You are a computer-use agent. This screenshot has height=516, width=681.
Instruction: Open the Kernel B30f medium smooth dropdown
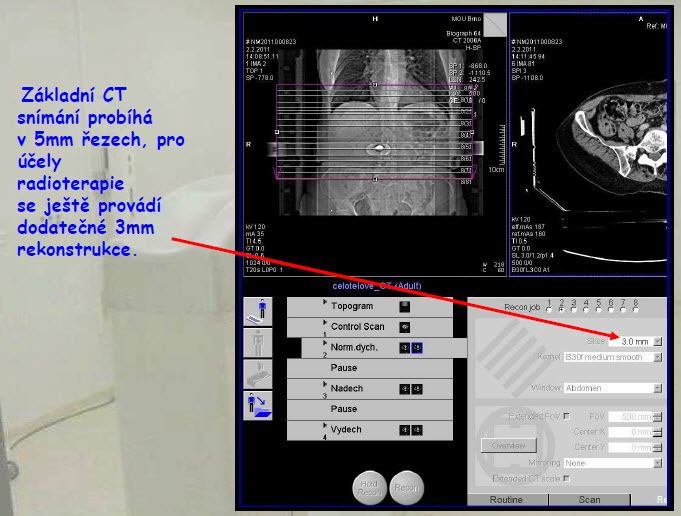tap(657, 358)
